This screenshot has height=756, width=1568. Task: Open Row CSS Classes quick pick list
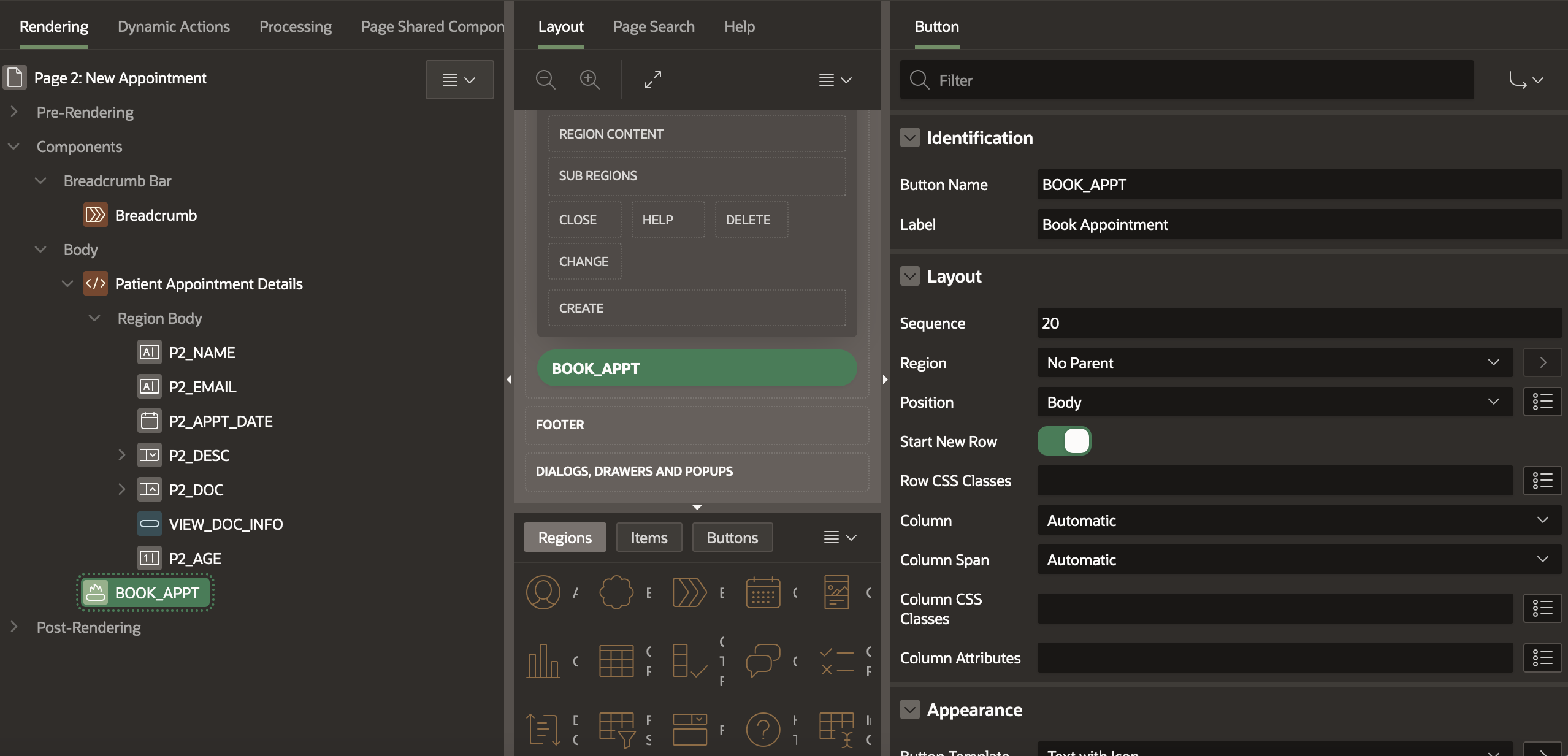(x=1542, y=481)
